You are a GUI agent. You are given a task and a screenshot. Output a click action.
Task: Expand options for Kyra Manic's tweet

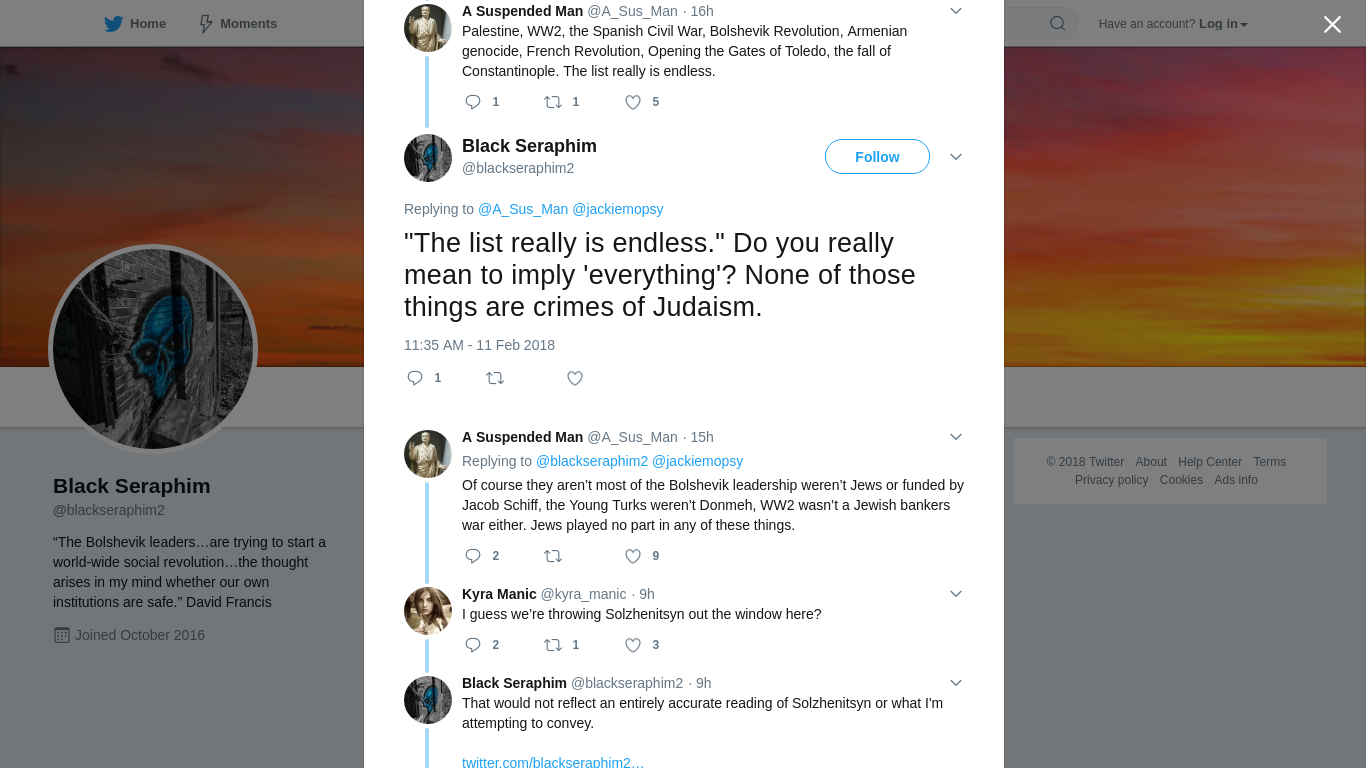pos(956,594)
